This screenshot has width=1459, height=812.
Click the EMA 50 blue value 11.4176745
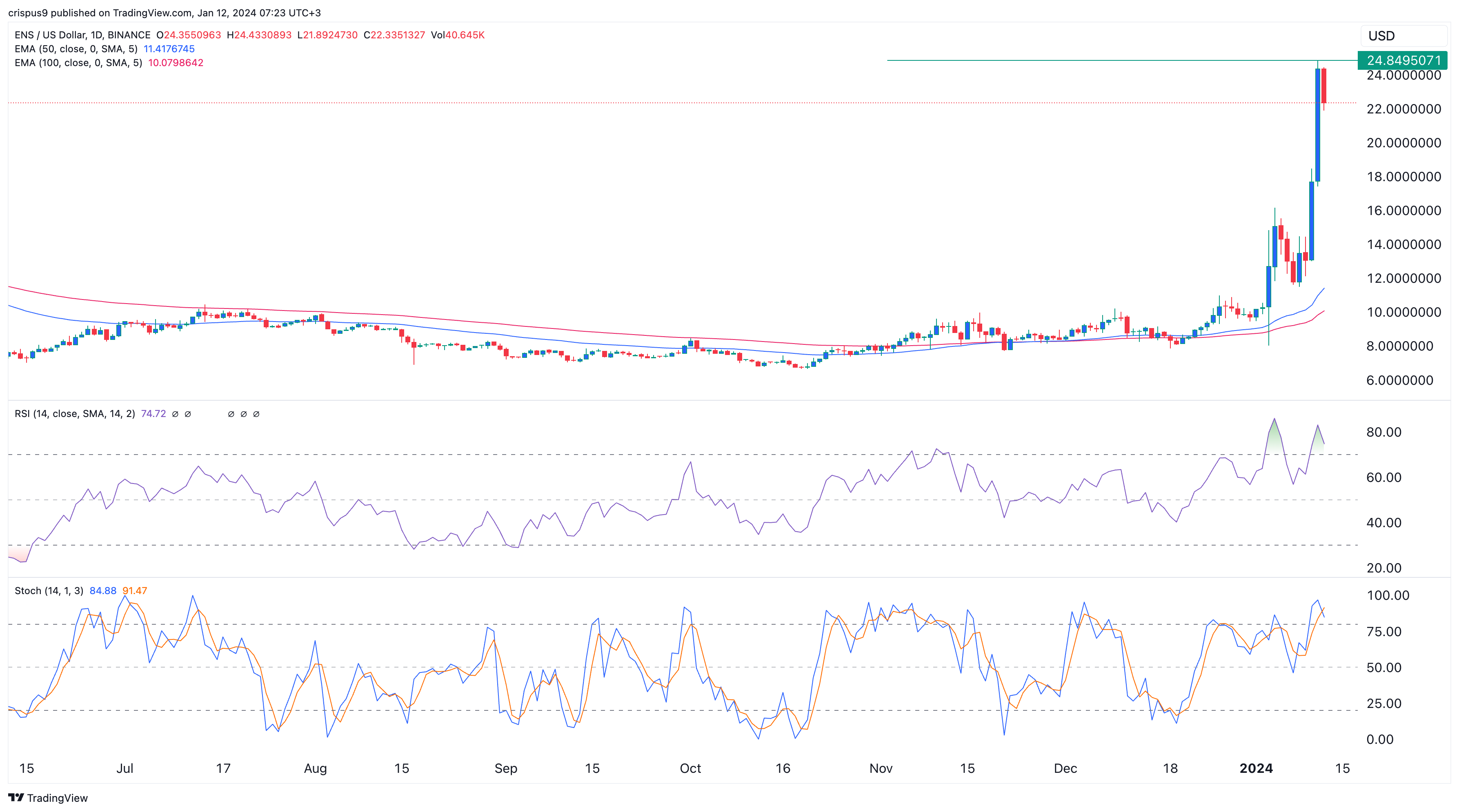pos(169,49)
